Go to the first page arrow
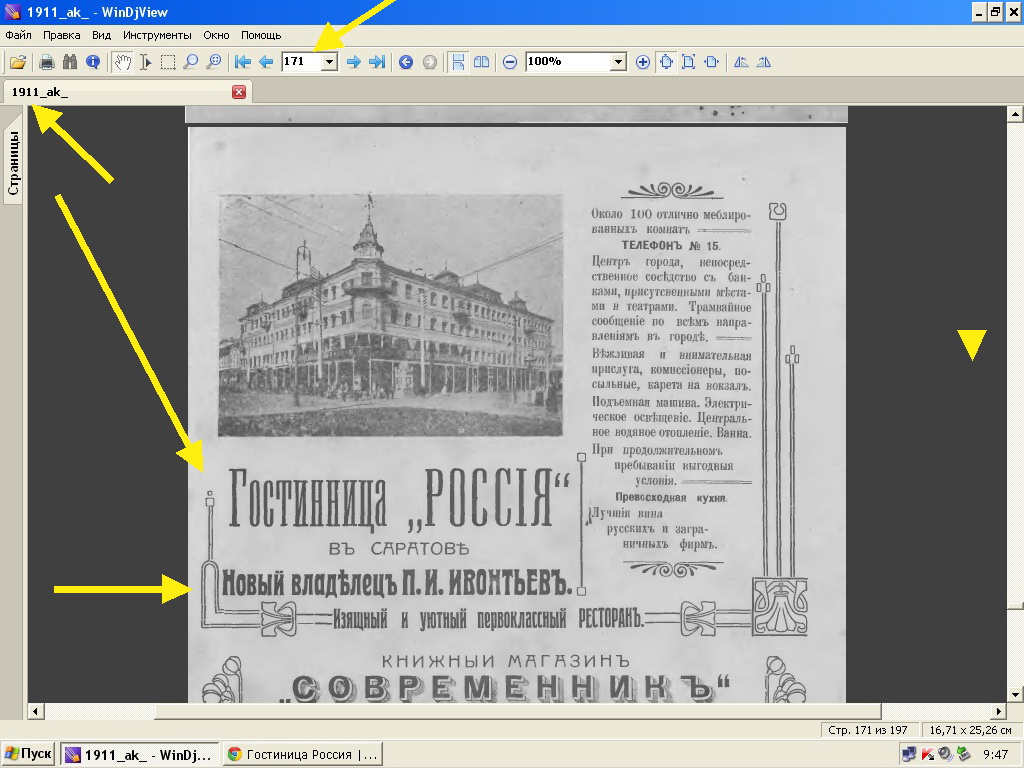Screen dimensions: 1024x768 242,62
